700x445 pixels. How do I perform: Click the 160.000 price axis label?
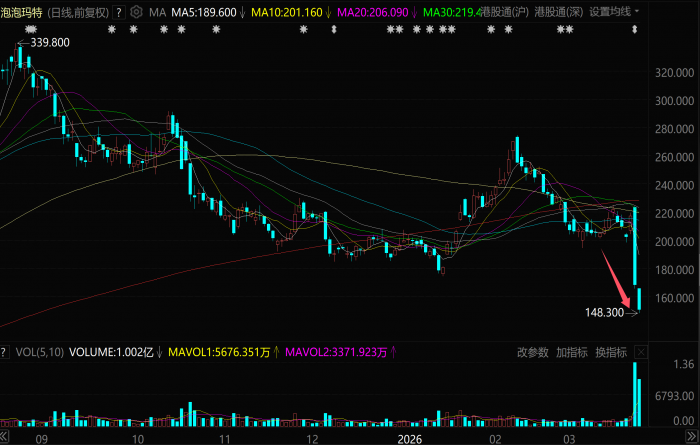[674, 298]
